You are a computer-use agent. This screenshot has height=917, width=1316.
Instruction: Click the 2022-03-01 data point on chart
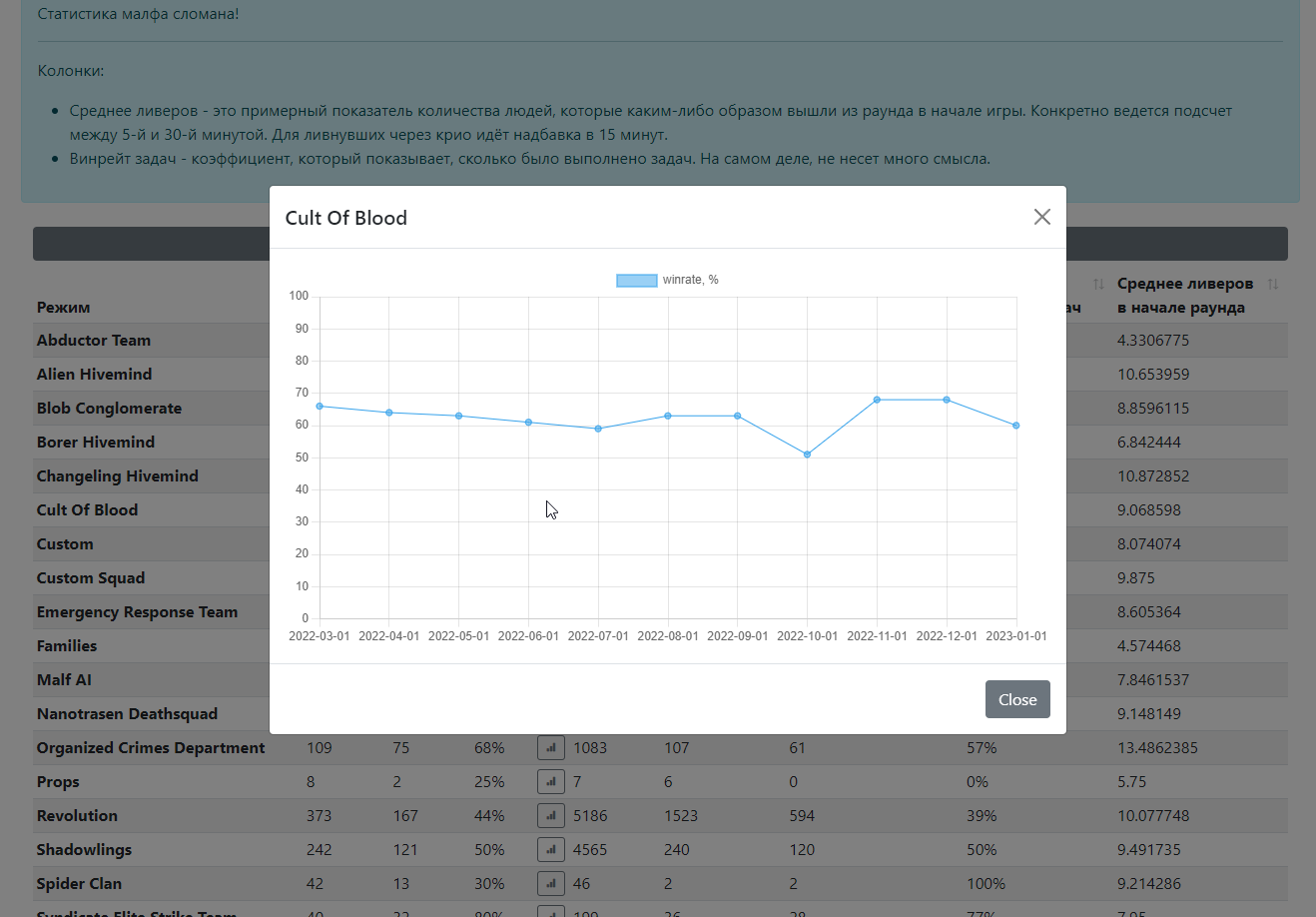pos(320,407)
